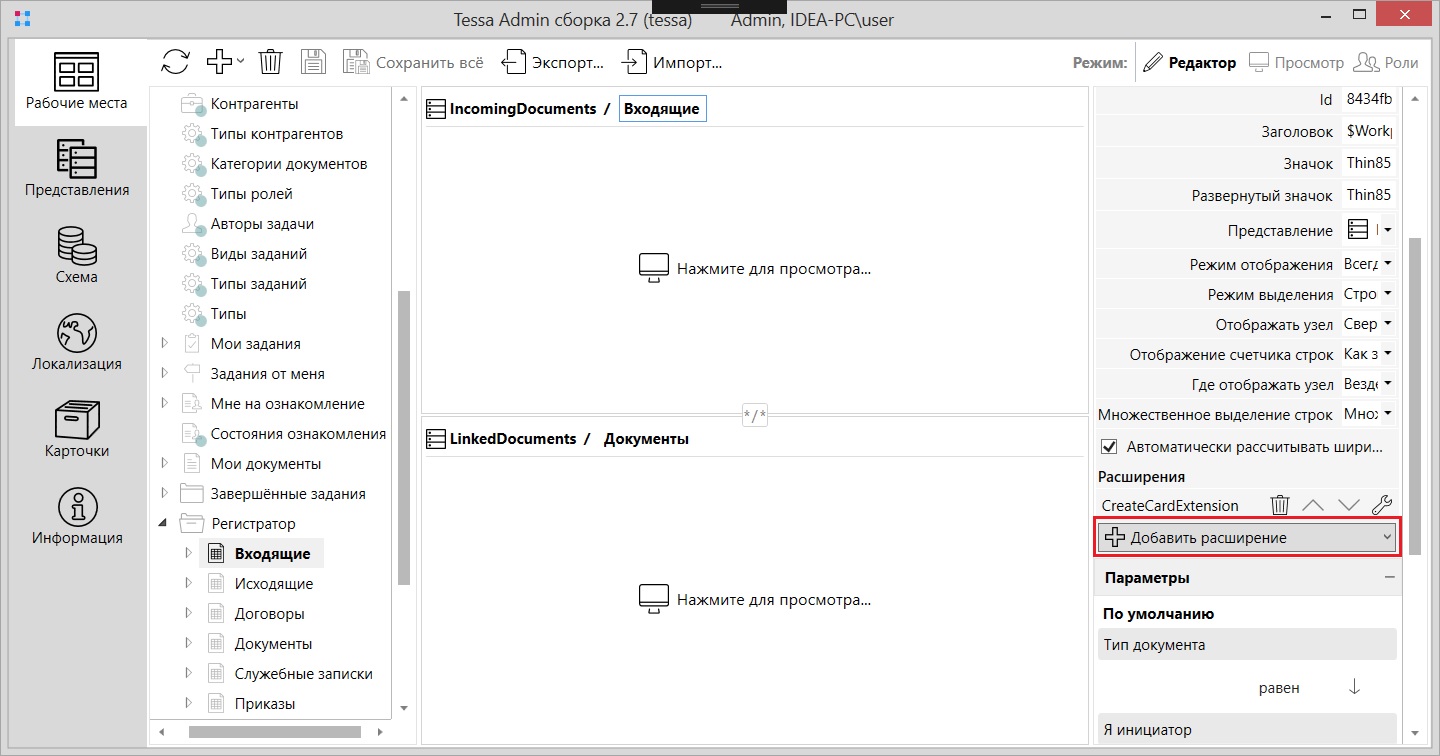Screen dimensions: 1440x756
Task: Click the refresh icon in the toolbar
Action: pyautogui.click(x=175, y=62)
